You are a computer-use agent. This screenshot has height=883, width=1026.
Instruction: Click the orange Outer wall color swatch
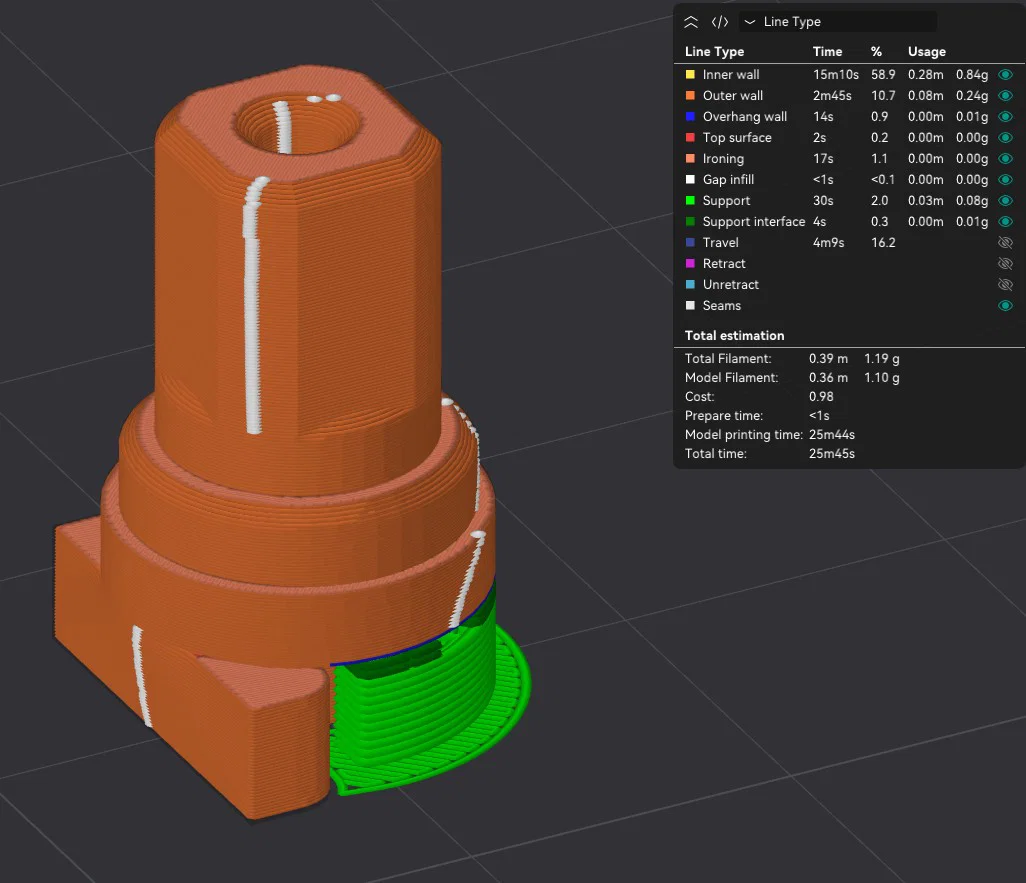coord(690,96)
